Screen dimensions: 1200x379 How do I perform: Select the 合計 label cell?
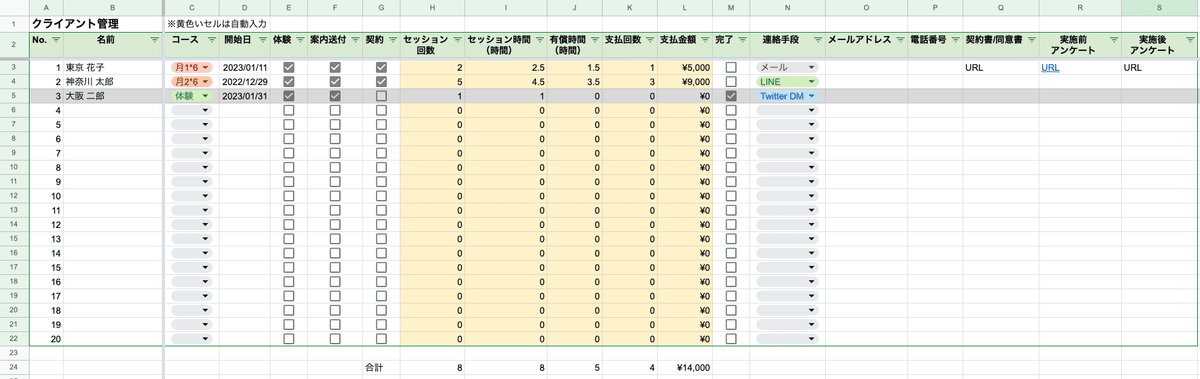tap(381, 368)
